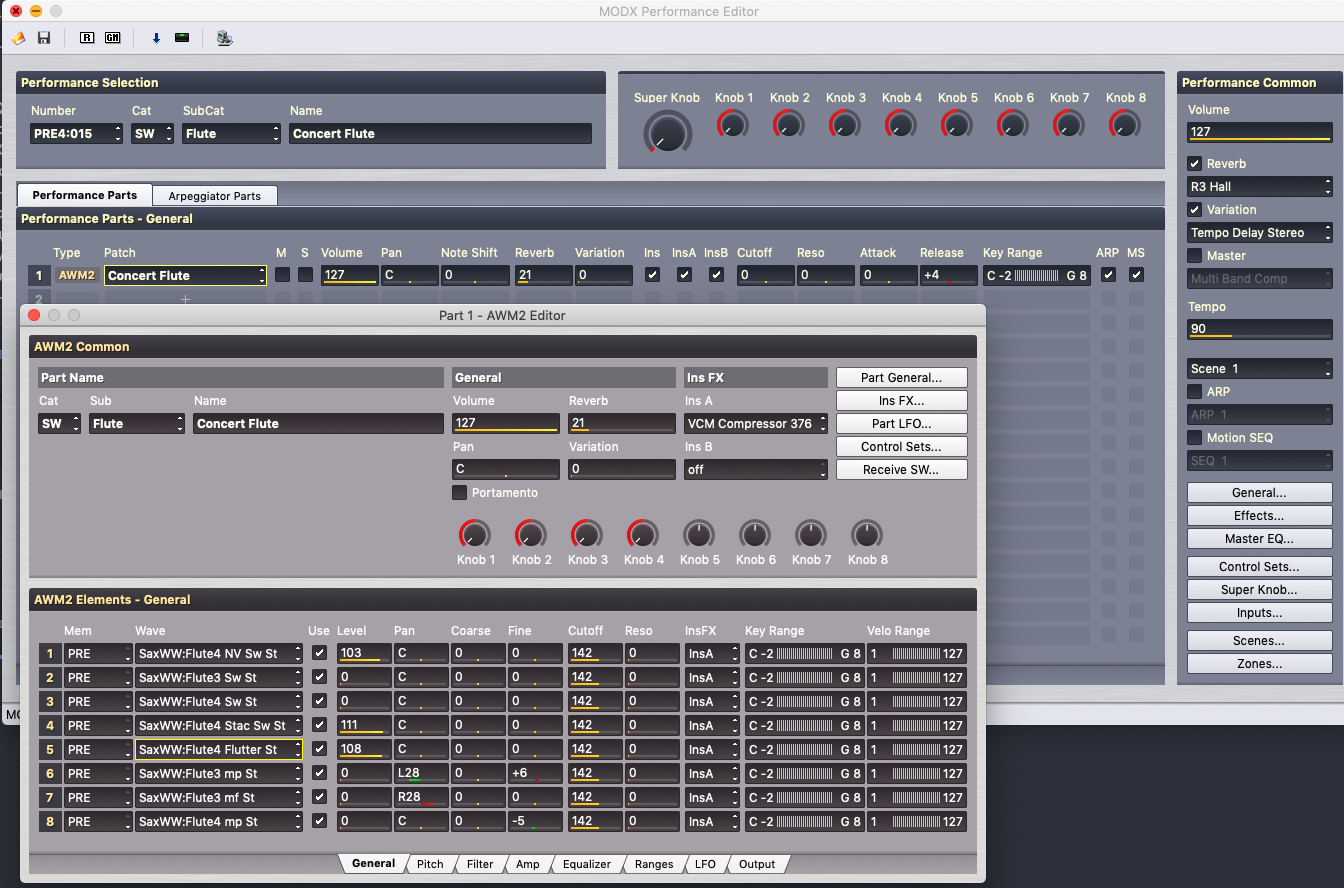This screenshot has width=1344, height=888.
Task: Click the R toolbar icon
Action: (87, 38)
